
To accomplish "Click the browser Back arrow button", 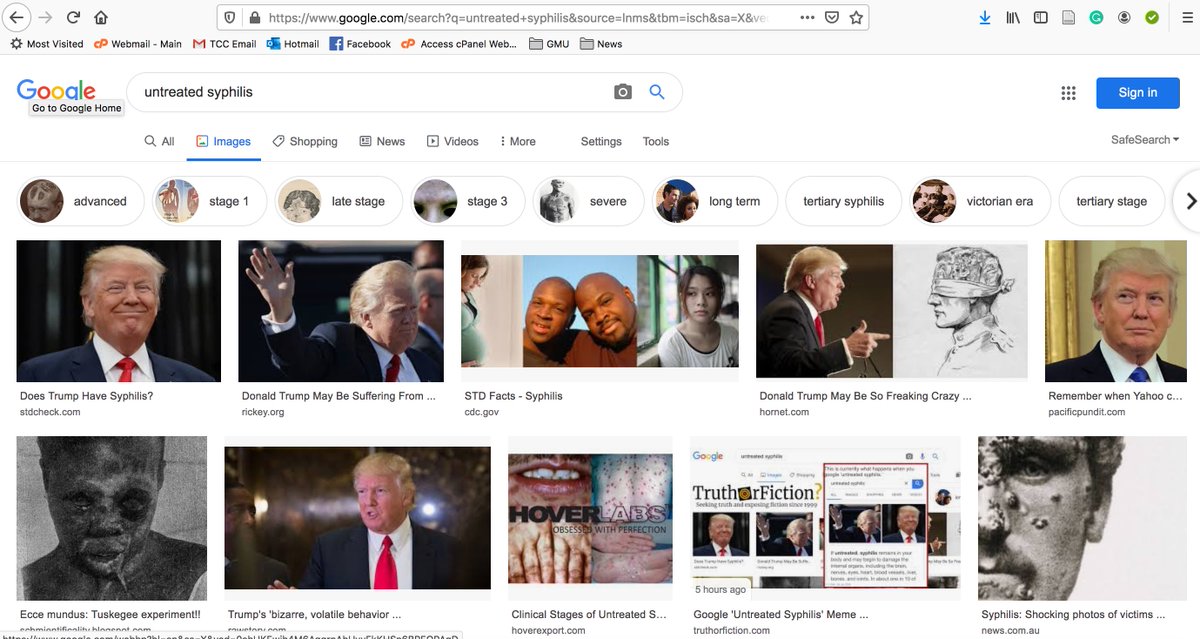I will point(17,17).
